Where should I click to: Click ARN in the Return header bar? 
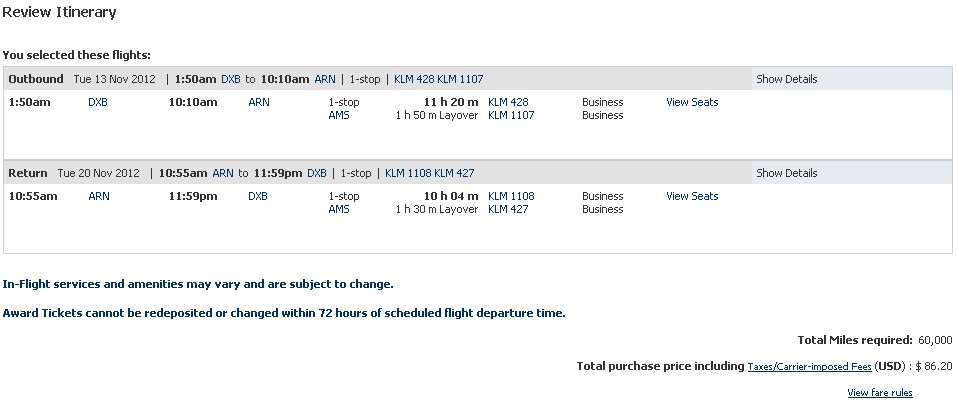coord(223,173)
